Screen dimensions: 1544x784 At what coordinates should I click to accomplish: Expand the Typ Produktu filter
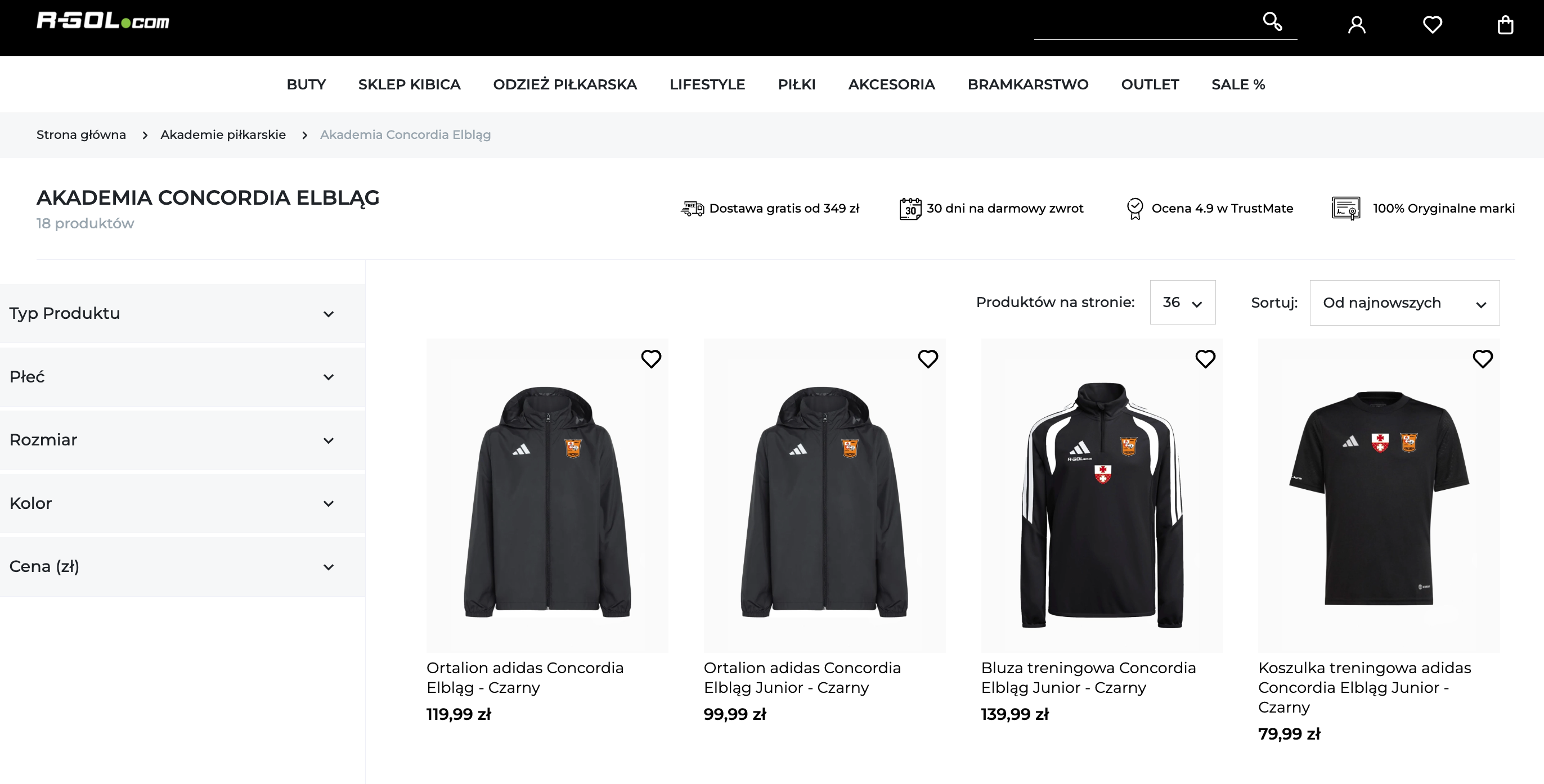pyautogui.click(x=182, y=313)
